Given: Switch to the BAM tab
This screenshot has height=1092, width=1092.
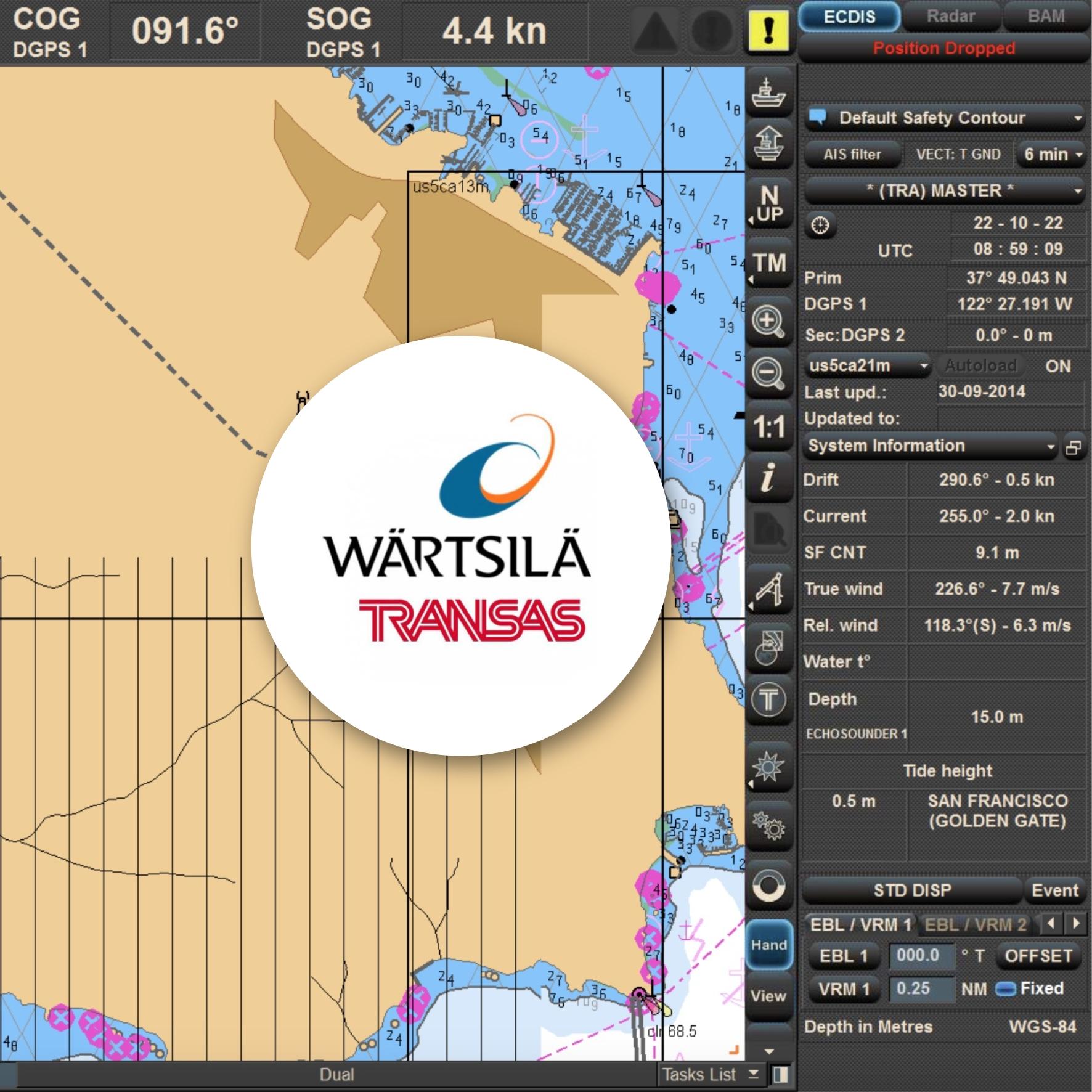Looking at the screenshot, I should (x=1046, y=17).
